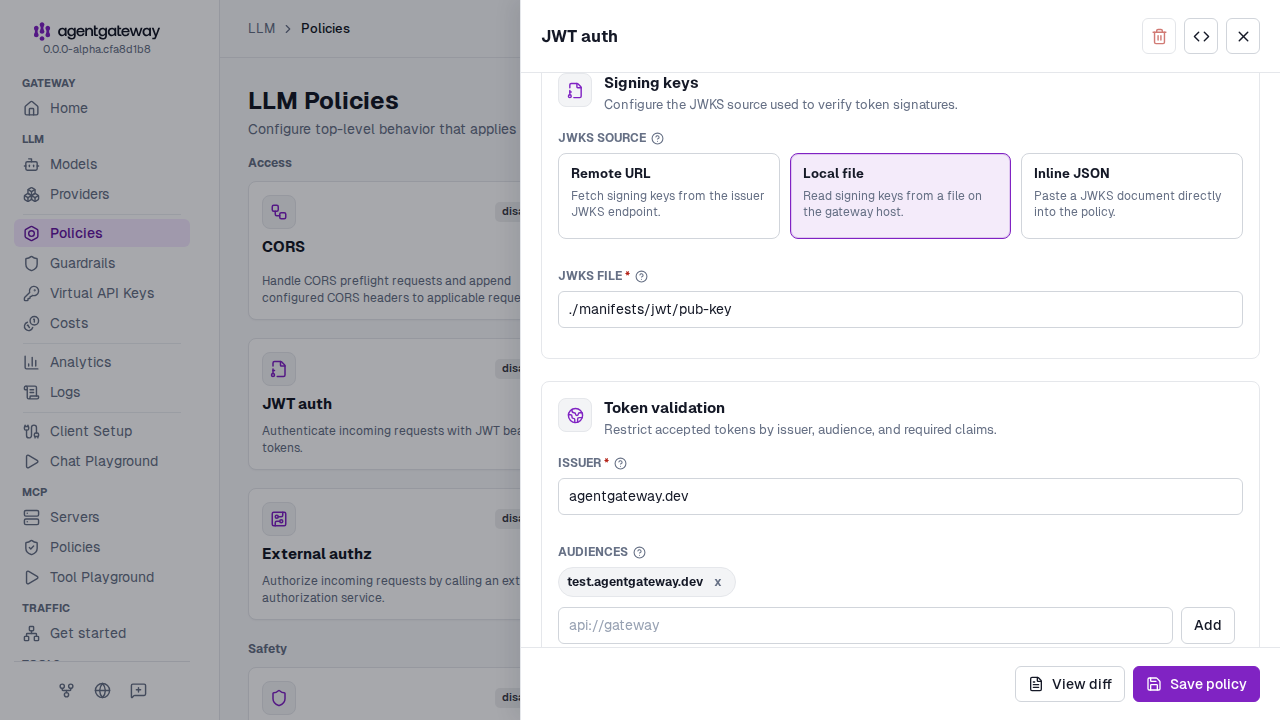Open Models in sidebar
1280x720 pixels.
point(102,164)
